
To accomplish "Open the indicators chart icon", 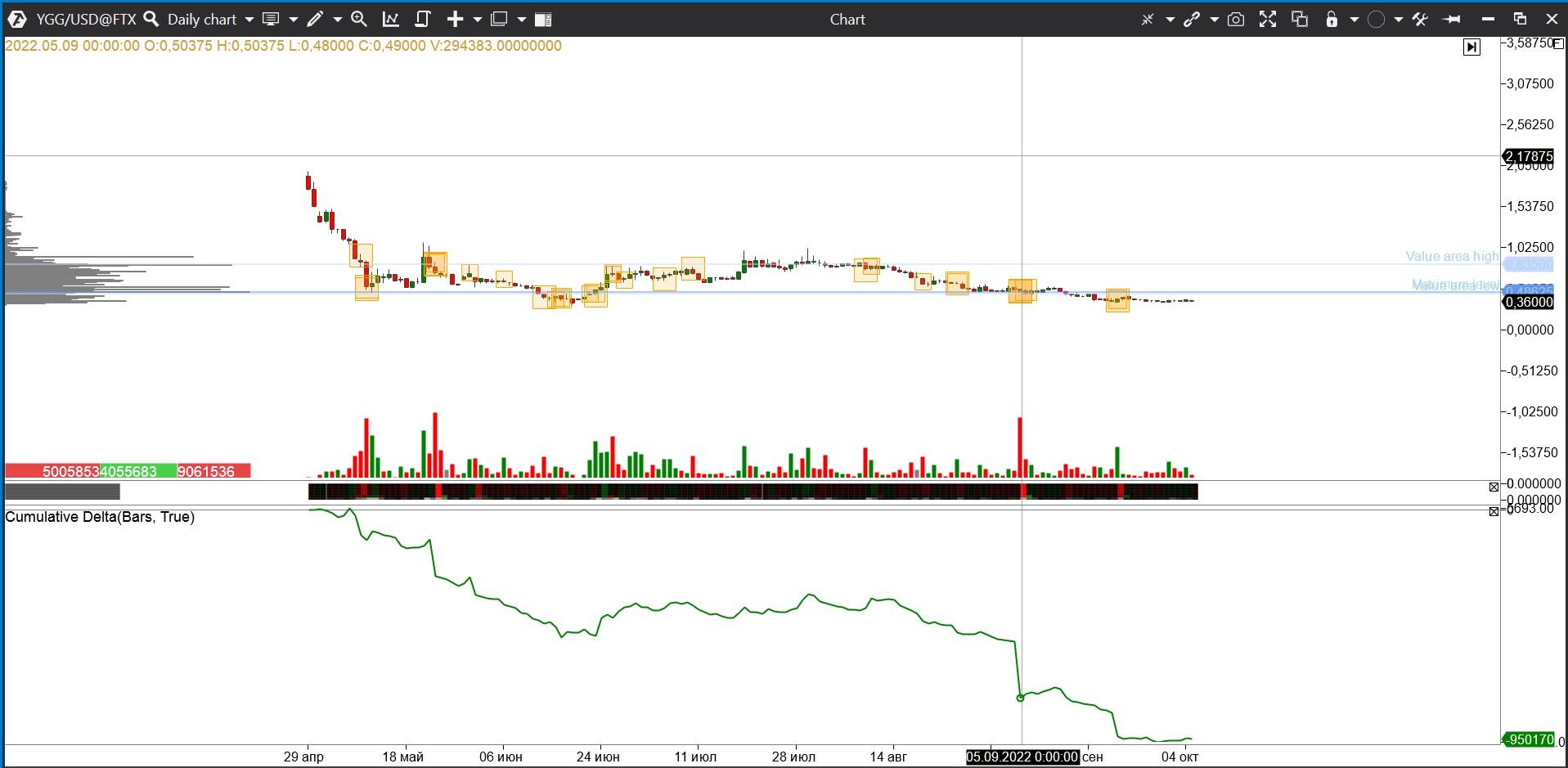I will [x=391, y=19].
